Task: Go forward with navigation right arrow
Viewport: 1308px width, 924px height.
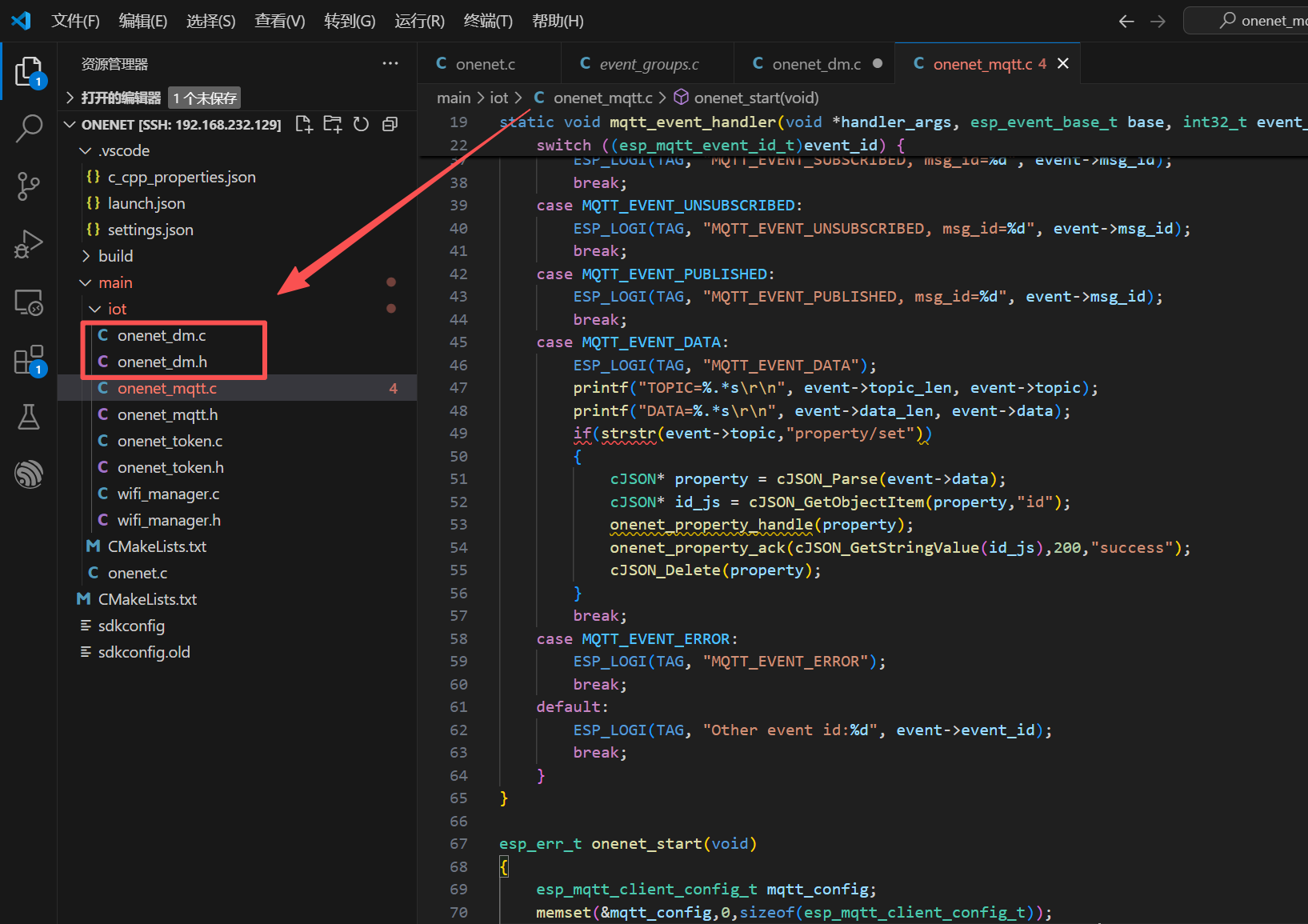Action: tap(1158, 22)
